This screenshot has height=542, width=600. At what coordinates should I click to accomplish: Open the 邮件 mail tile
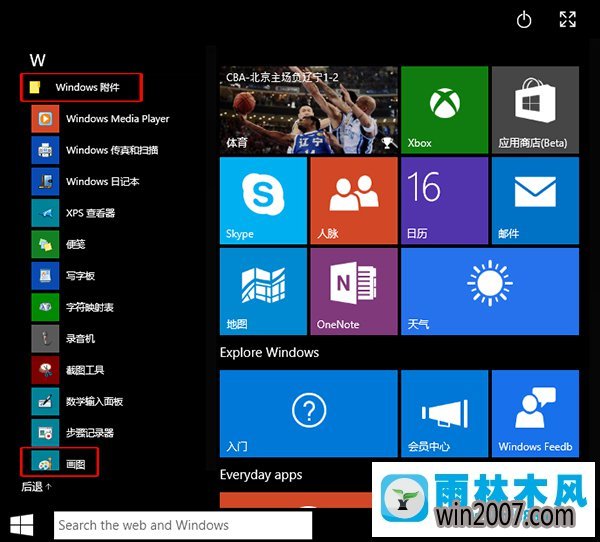[x=535, y=201]
